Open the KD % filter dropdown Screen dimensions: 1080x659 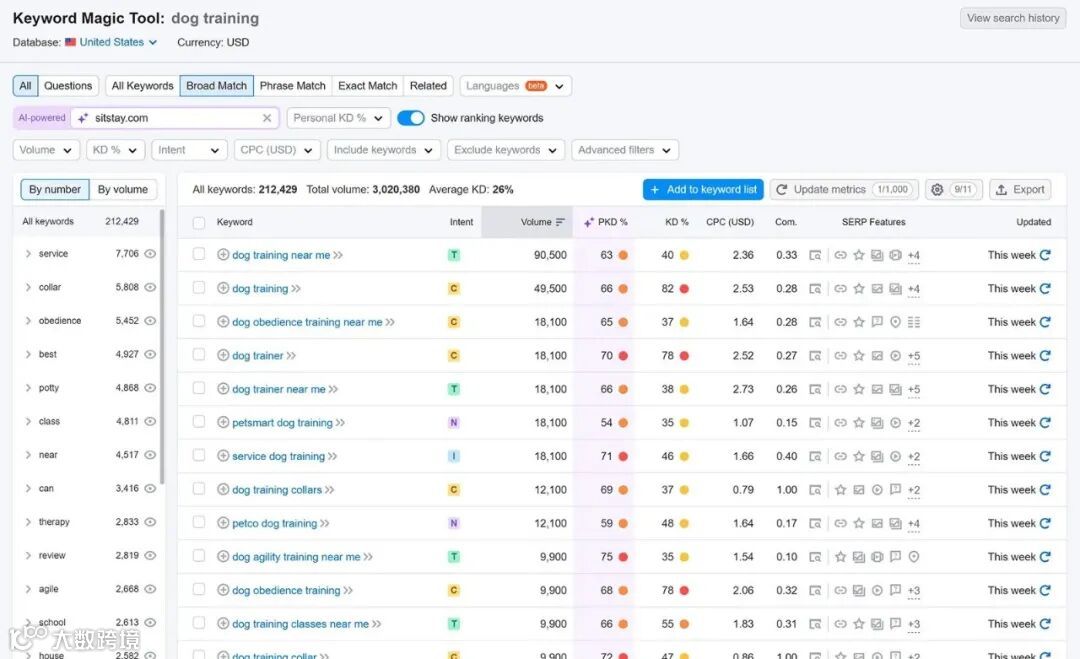click(116, 149)
